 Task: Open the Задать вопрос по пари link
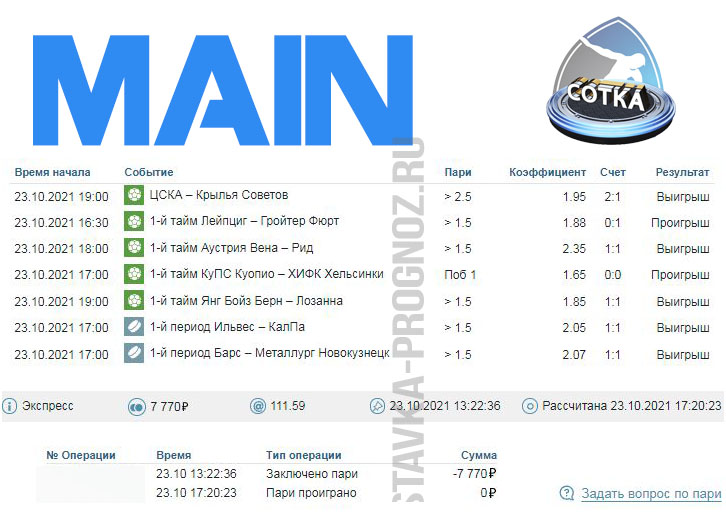click(x=651, y=494)
